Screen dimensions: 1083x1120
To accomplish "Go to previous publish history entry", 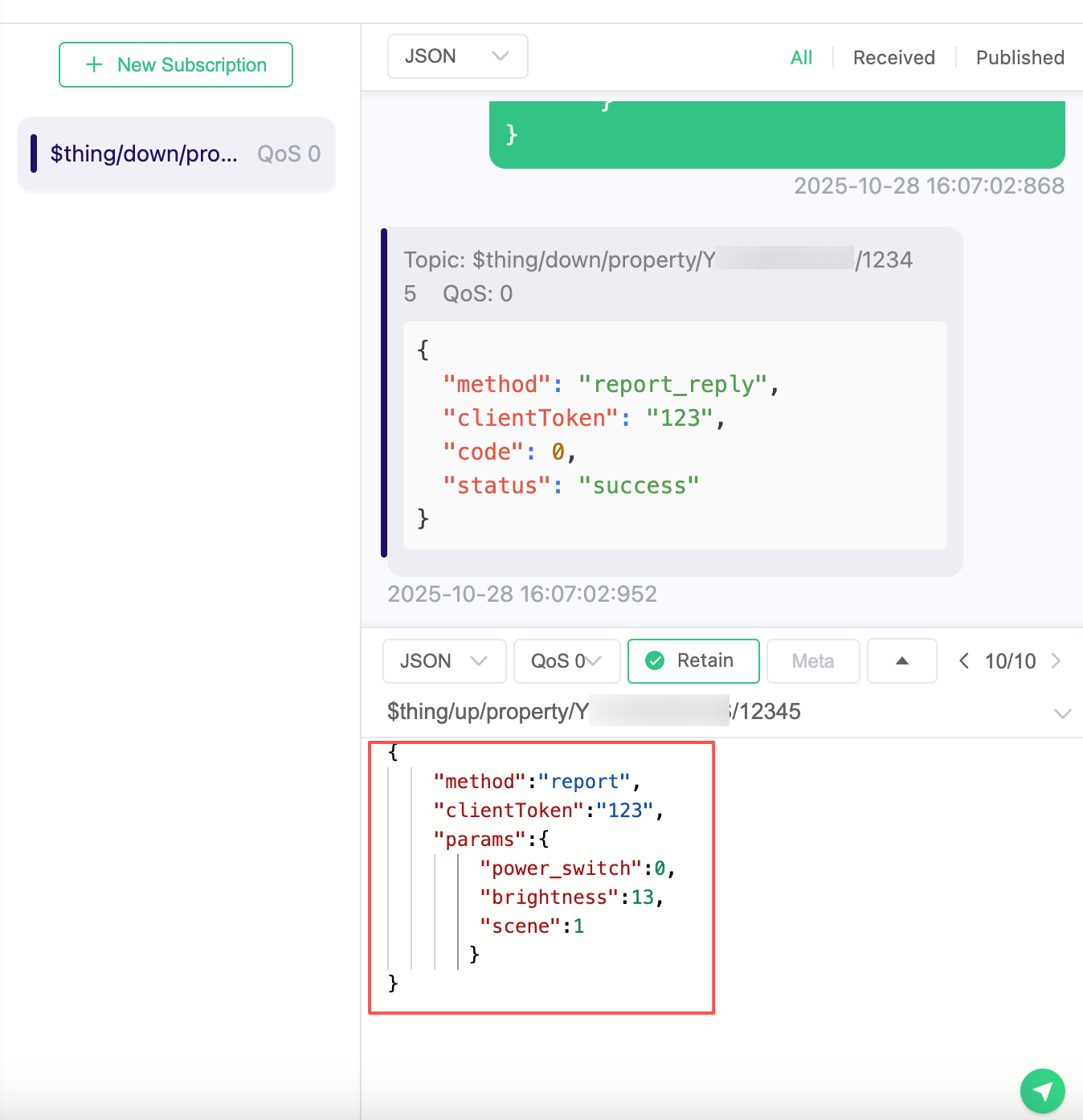I will (x=964, y=661).
